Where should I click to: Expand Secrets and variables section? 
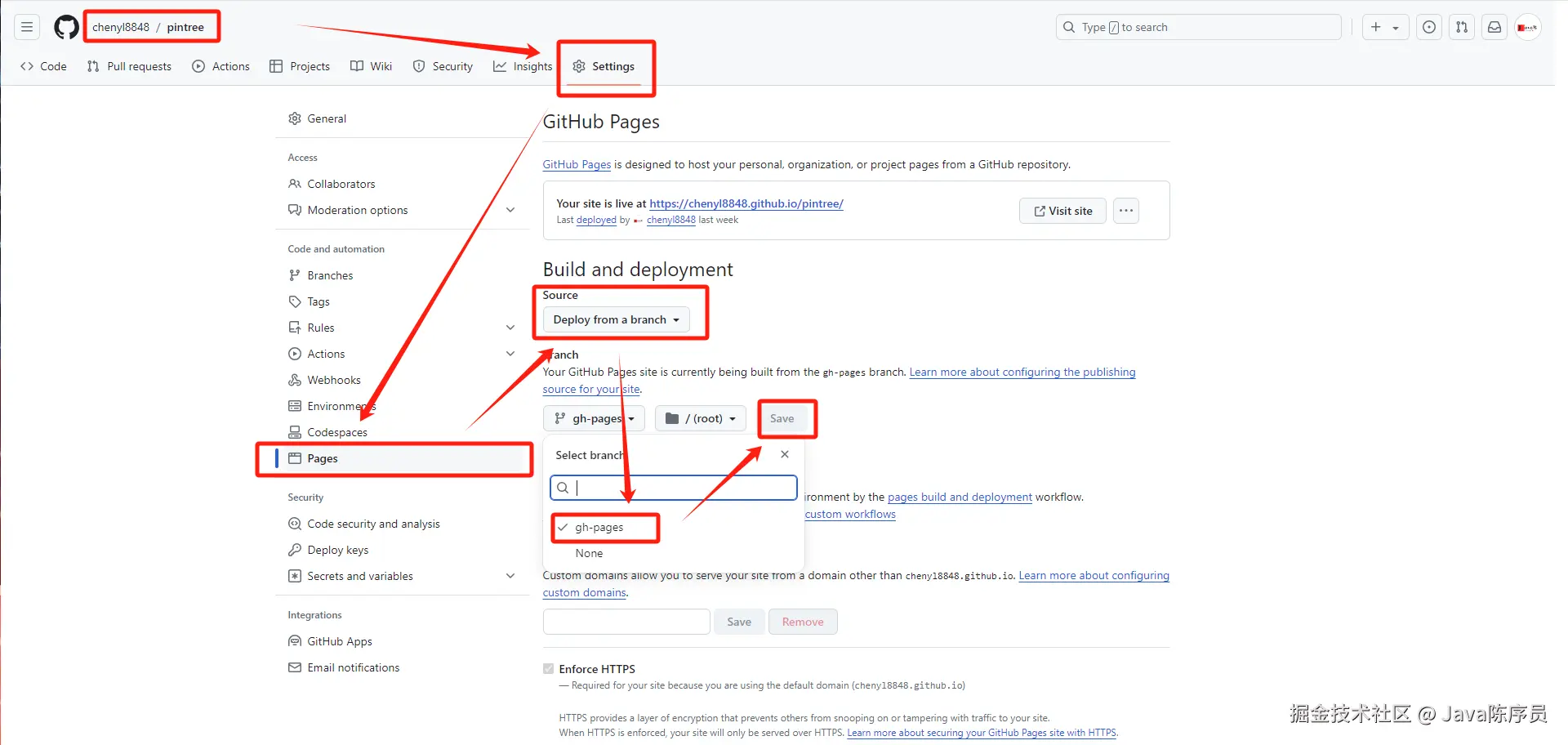coord(402,576)
